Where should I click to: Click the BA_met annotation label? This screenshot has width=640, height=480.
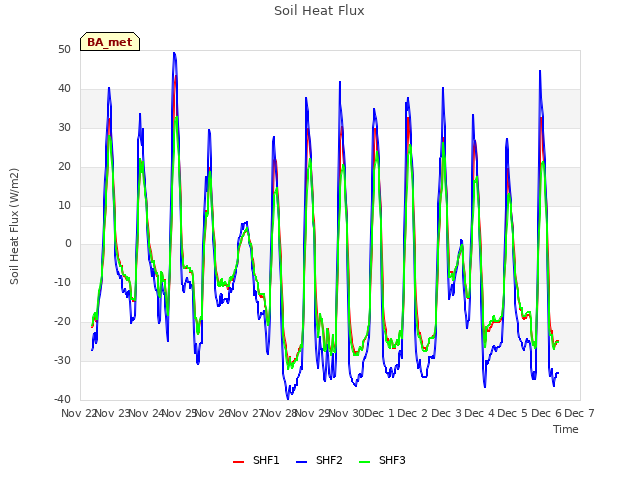[110, 42]
